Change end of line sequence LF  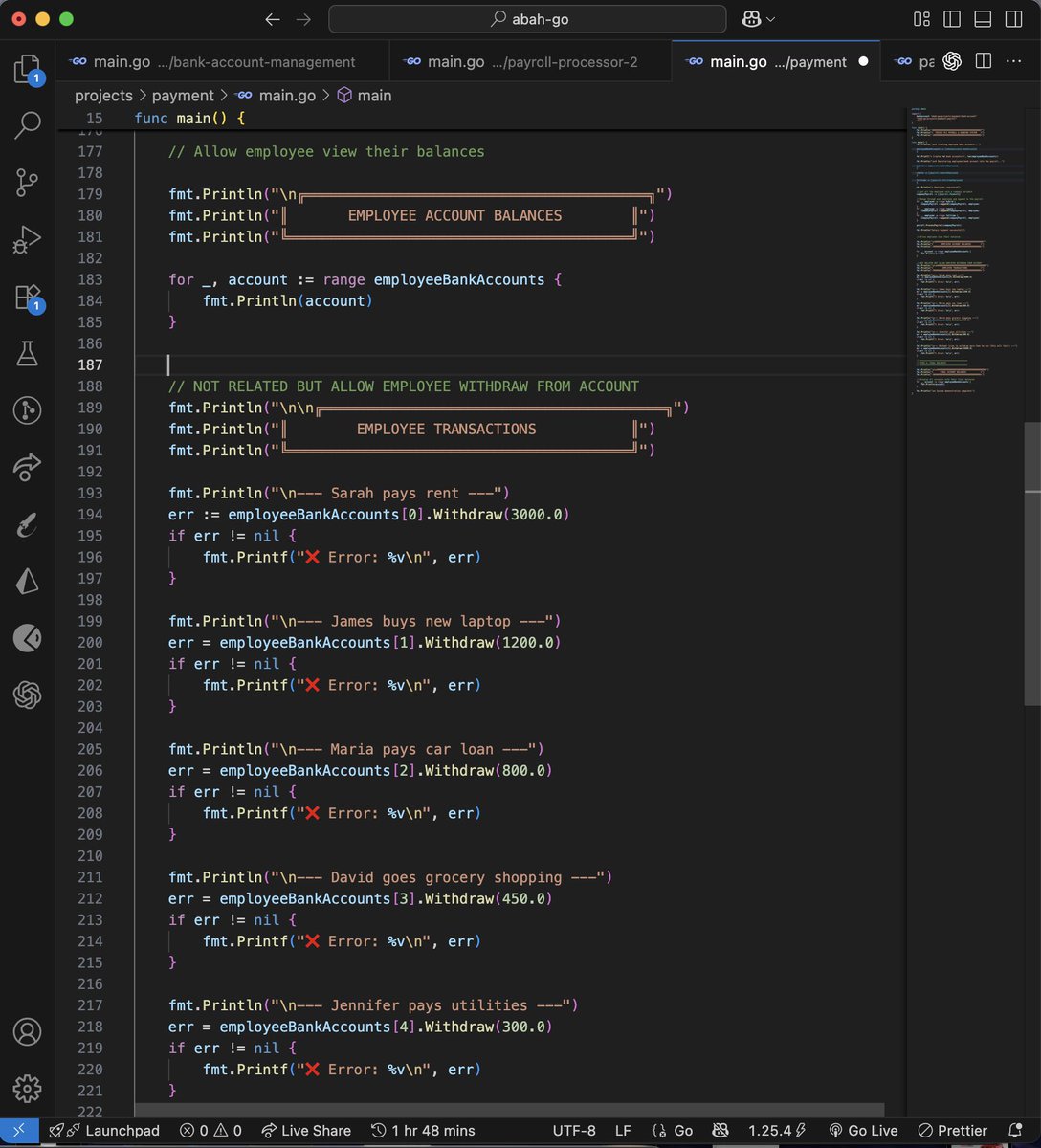pyautogui.click(x=622, y=1131)
